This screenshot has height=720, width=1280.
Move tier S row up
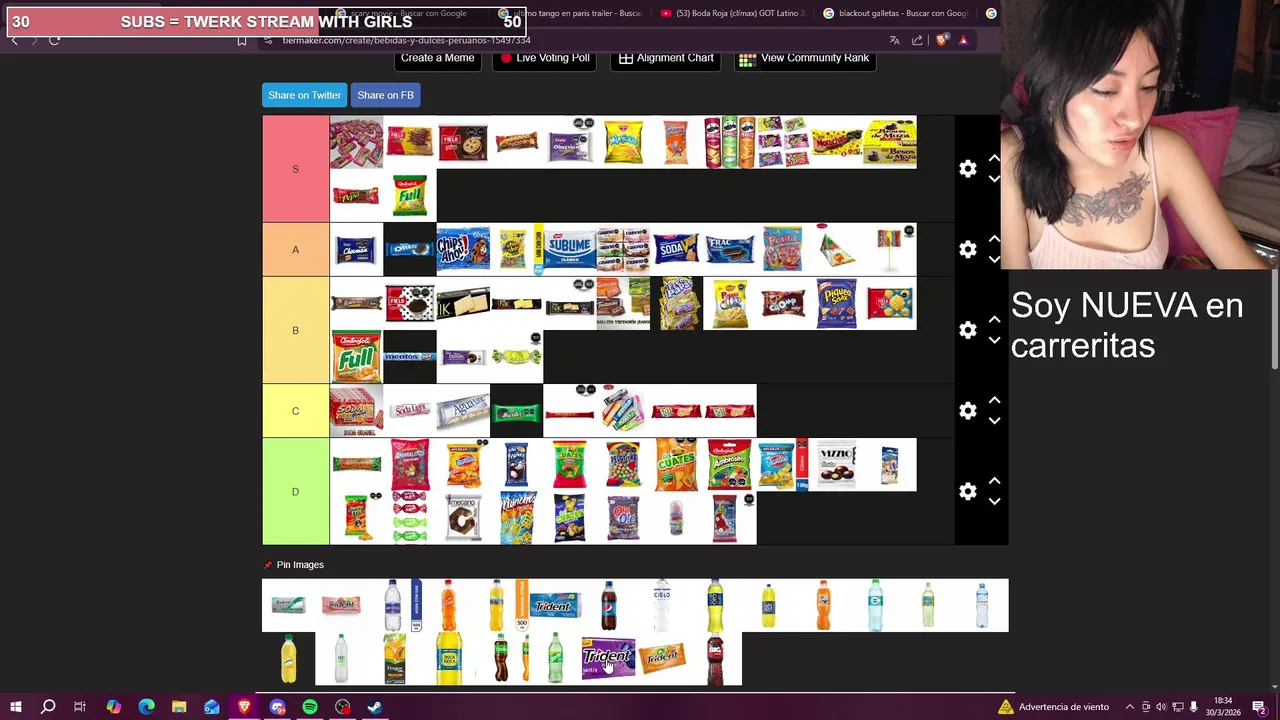(994, 159)
